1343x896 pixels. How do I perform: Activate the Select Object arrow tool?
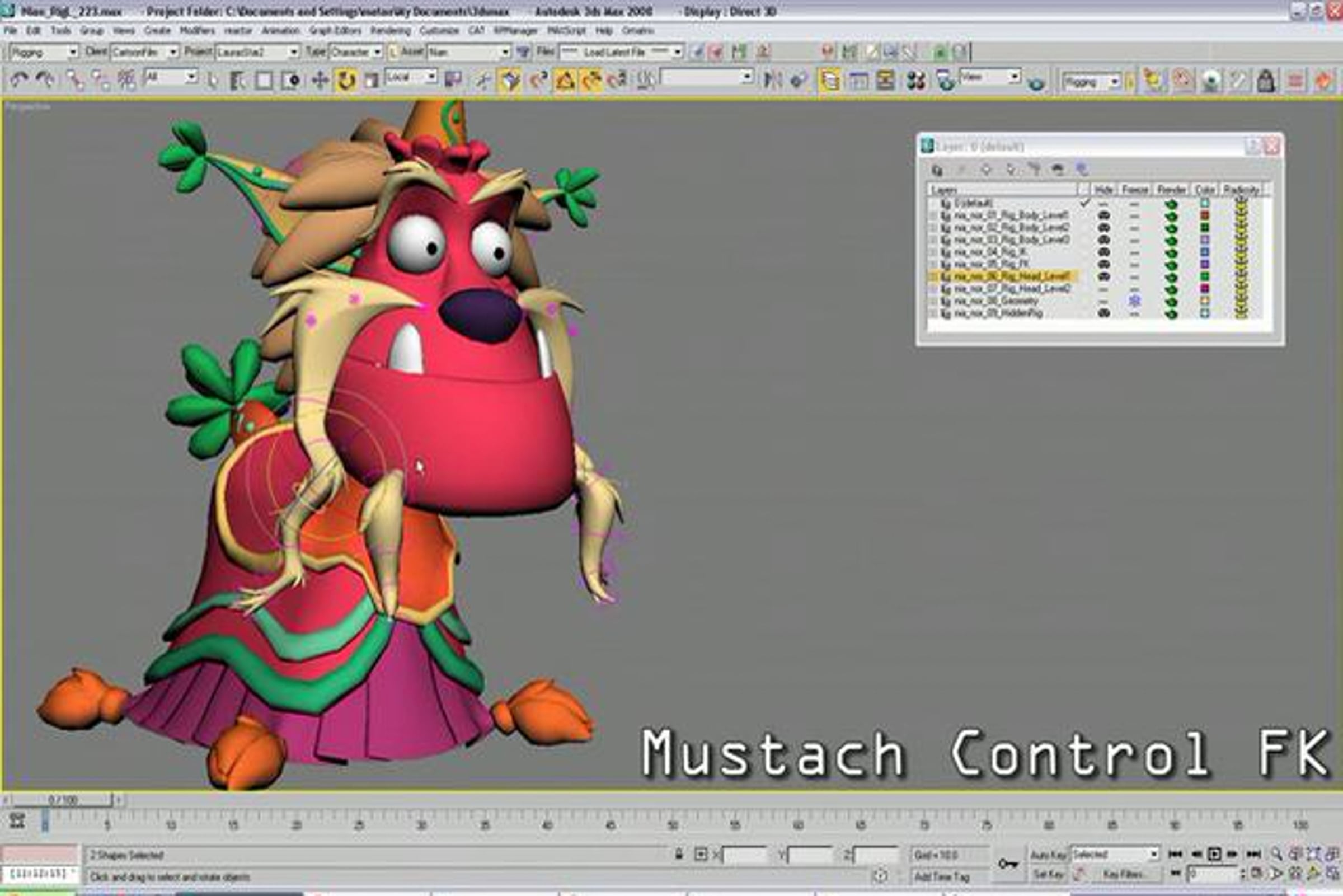[212, 80]
